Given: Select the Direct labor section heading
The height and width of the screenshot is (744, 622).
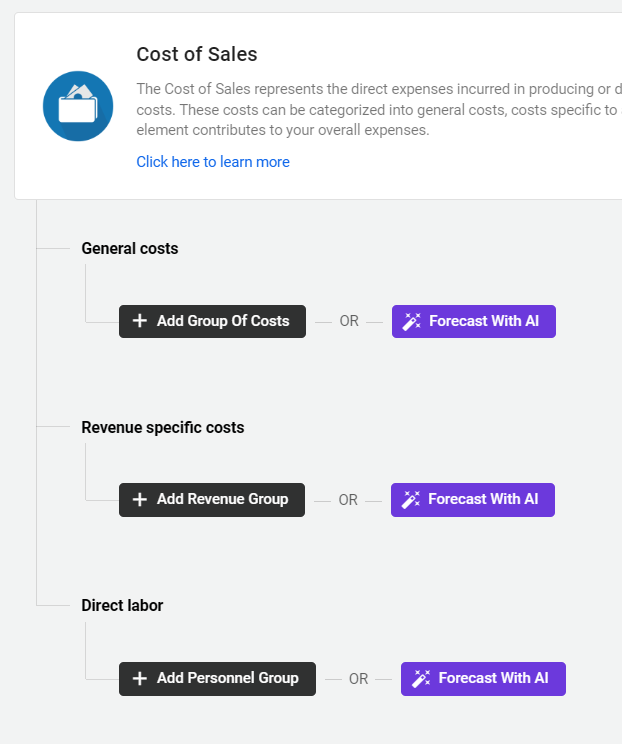Looking at the screenshot, I should pos(122,605).
